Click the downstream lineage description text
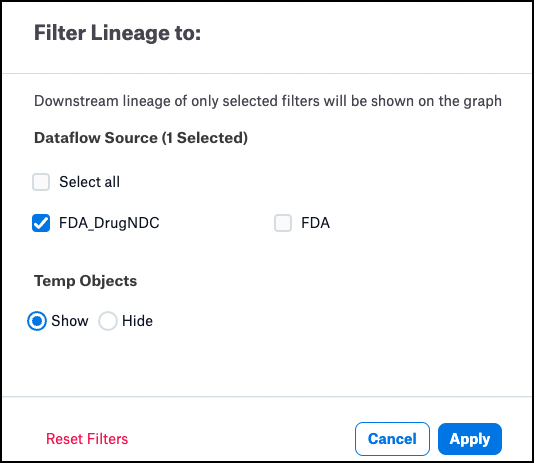The width and height of the screenshot is (534, 463). [268, 101]
